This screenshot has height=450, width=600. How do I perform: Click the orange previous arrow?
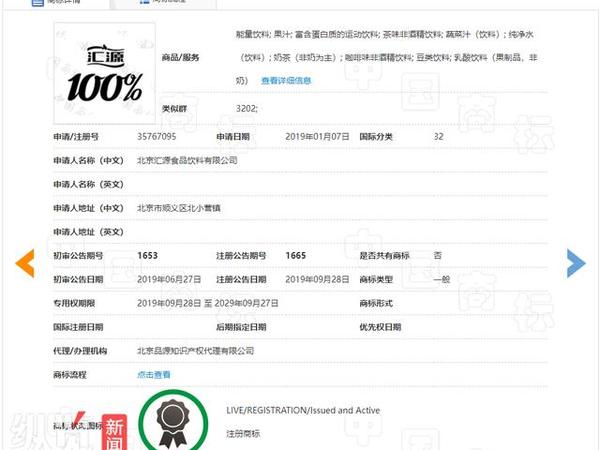[25, 263]
